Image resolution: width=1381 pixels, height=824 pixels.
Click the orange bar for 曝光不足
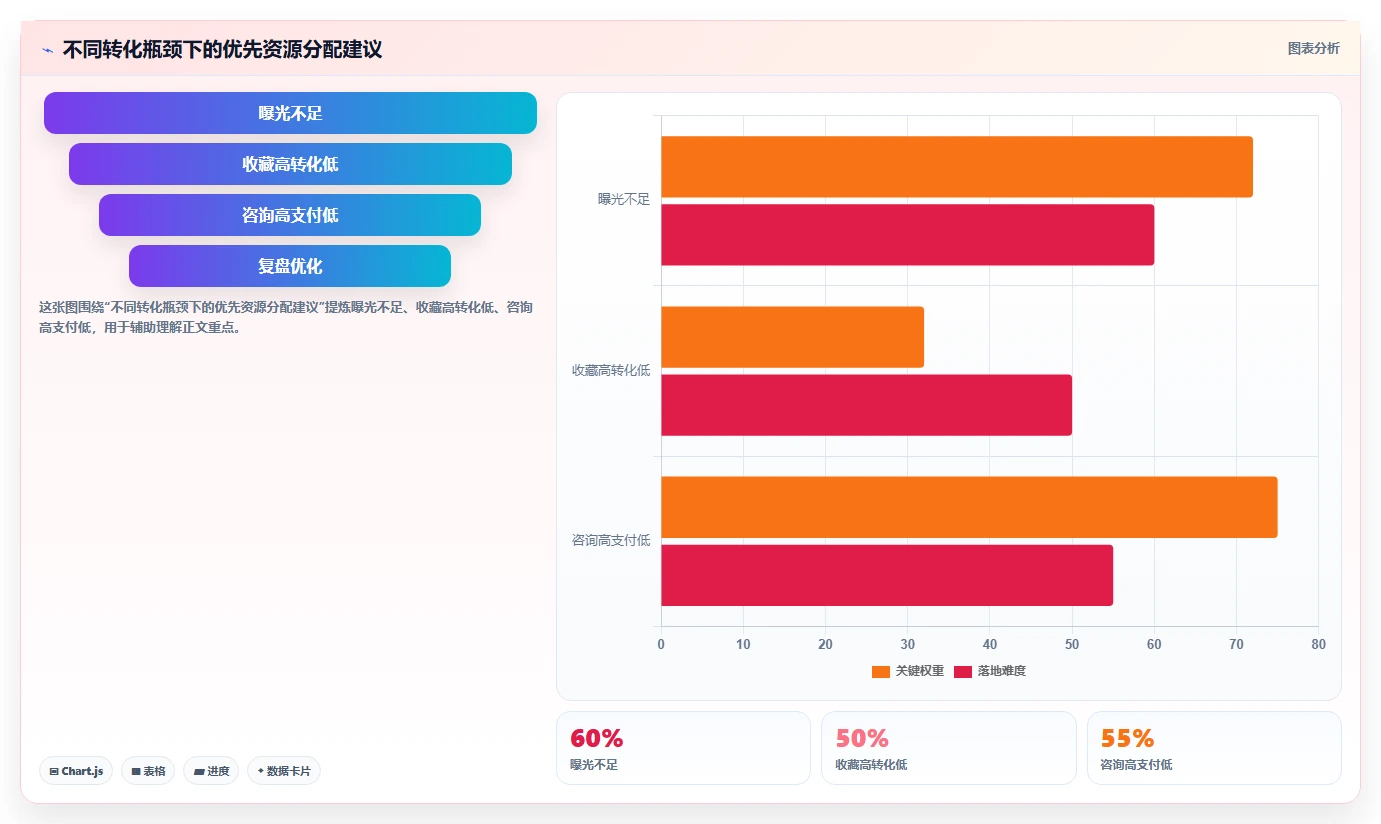coord(957,167)
